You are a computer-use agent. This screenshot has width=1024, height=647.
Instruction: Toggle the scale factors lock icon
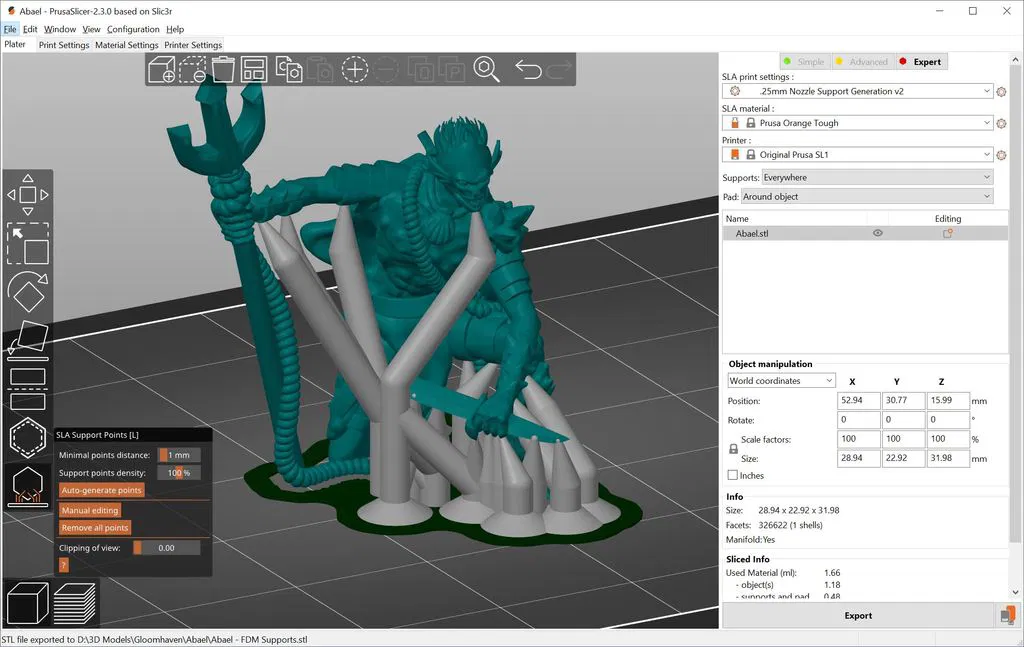tap(733, 450)
